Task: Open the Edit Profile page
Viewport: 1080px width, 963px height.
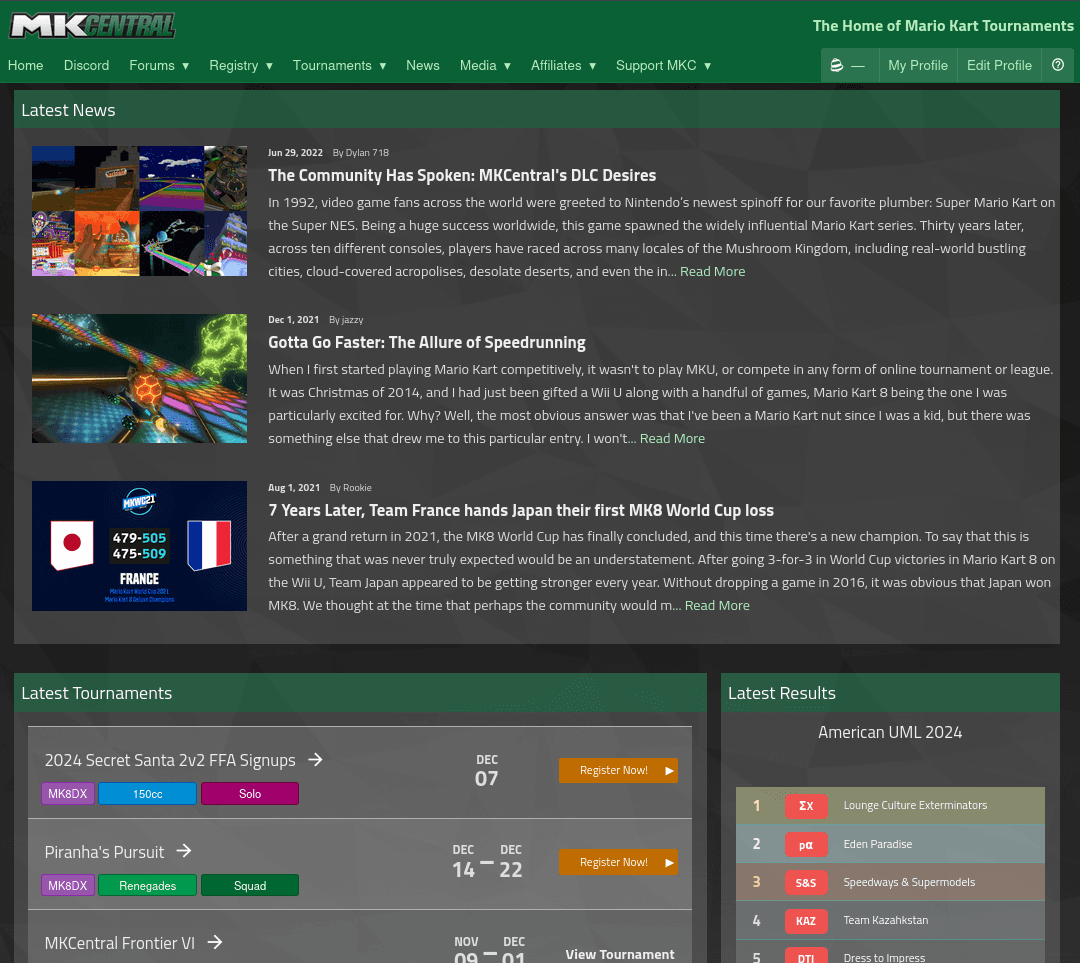Action: pyautogui.click(x=998, y=66)
